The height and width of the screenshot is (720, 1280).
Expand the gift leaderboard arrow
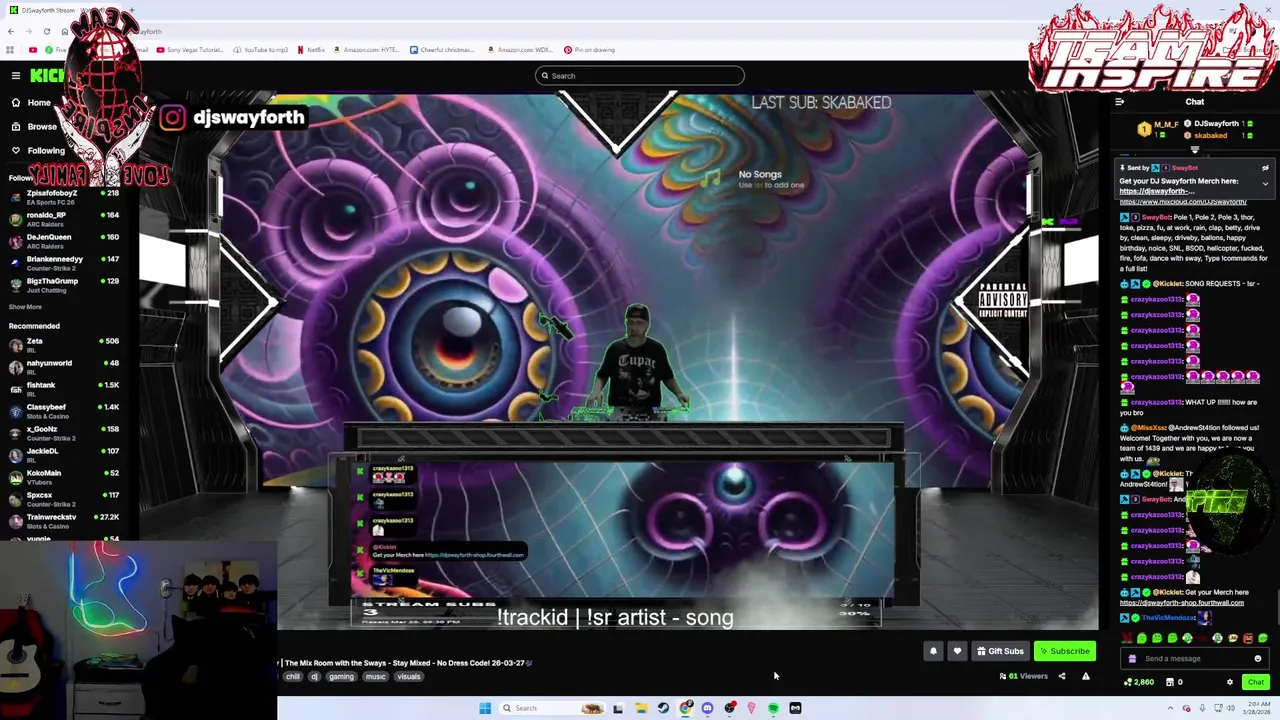click(x=1194, y=150)
